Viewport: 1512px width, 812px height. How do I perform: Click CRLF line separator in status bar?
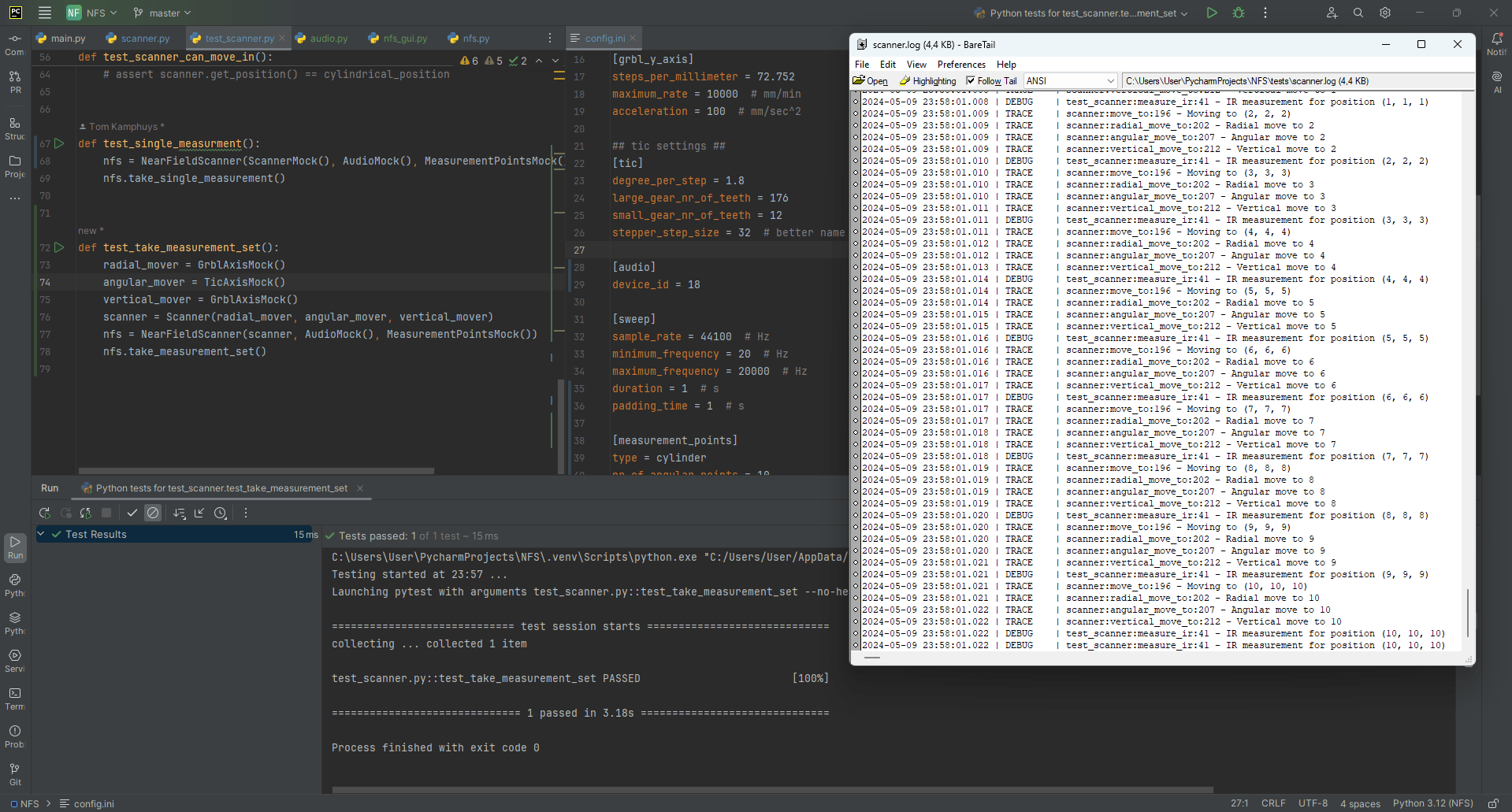click(1273, 803)
